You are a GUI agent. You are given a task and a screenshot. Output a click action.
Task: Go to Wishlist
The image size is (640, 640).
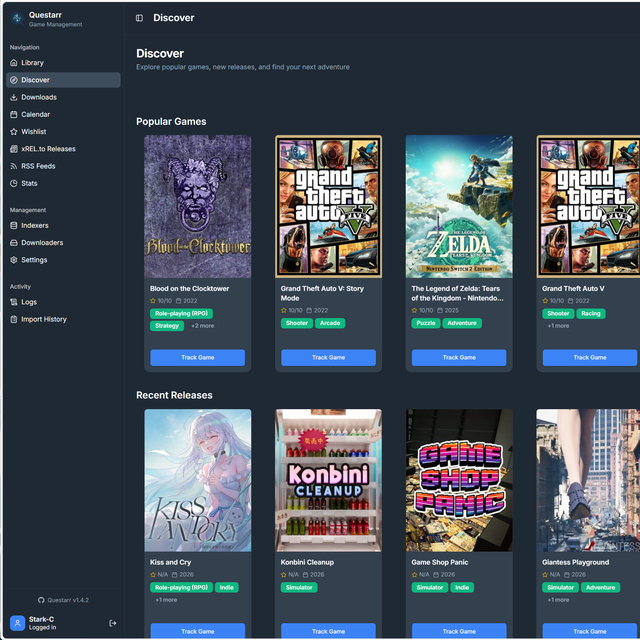[63, 131]
